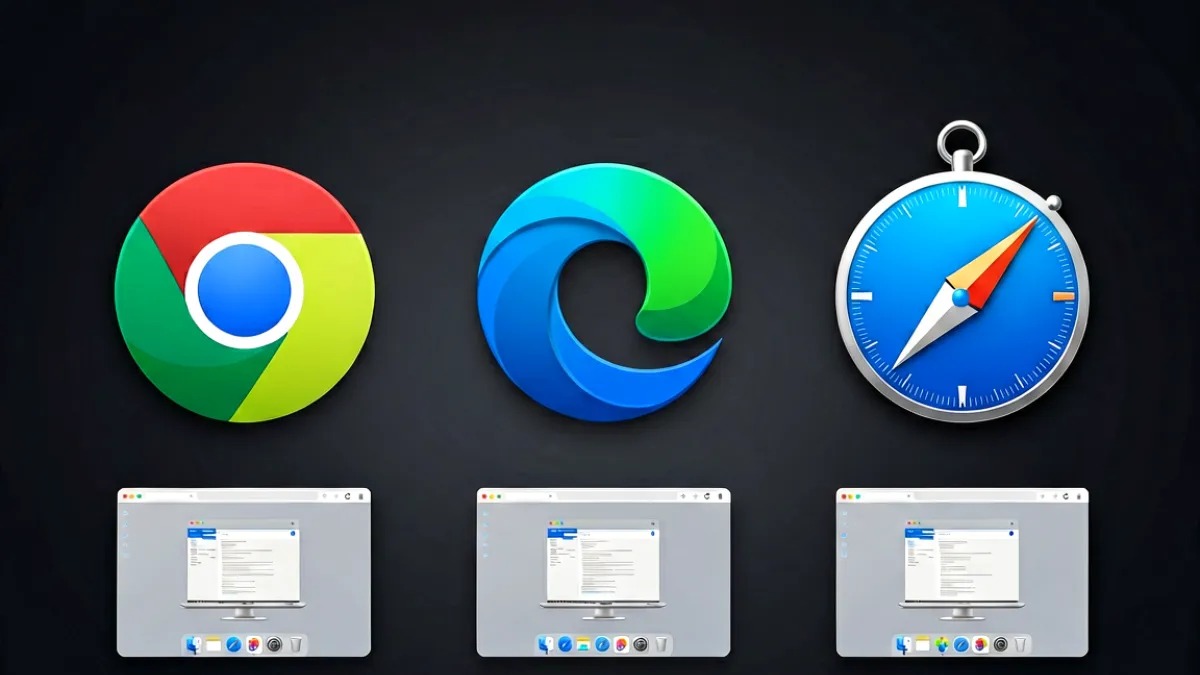1200x675 pixels.
Task: Open Notes in dock of window below Safari
Action: coord(923,645)
